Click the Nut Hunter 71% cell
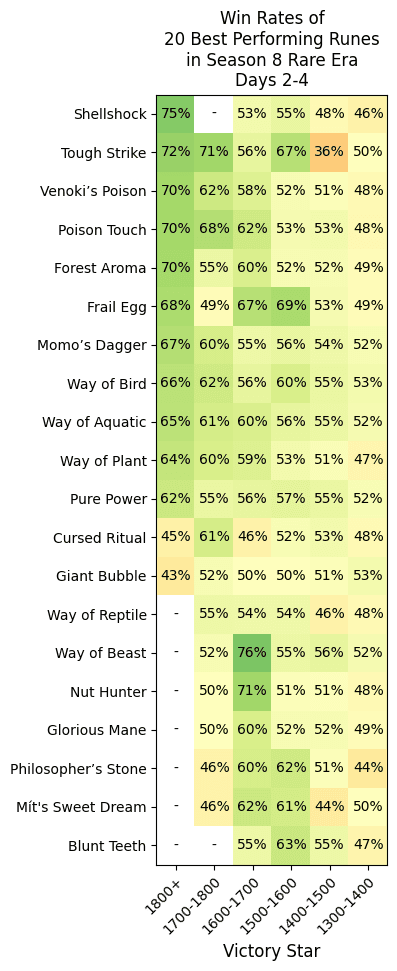Viewport: 397px width, 971px height. coord(253,692)
